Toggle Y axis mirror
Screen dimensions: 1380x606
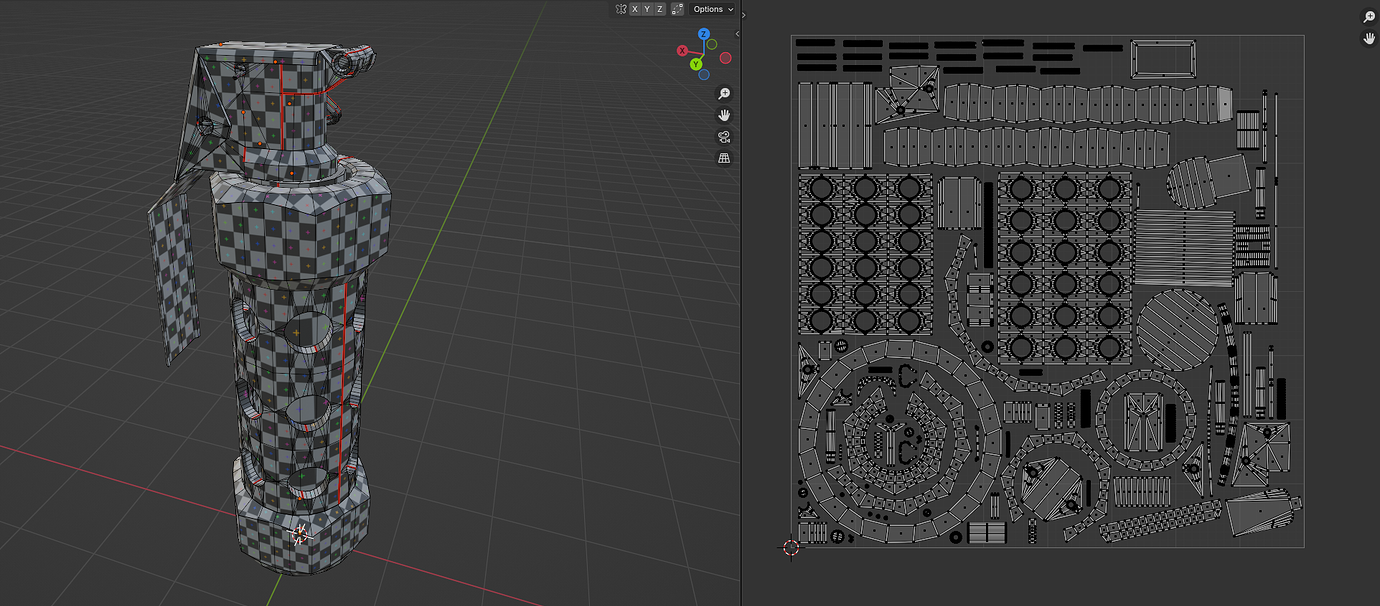(647, 9)
